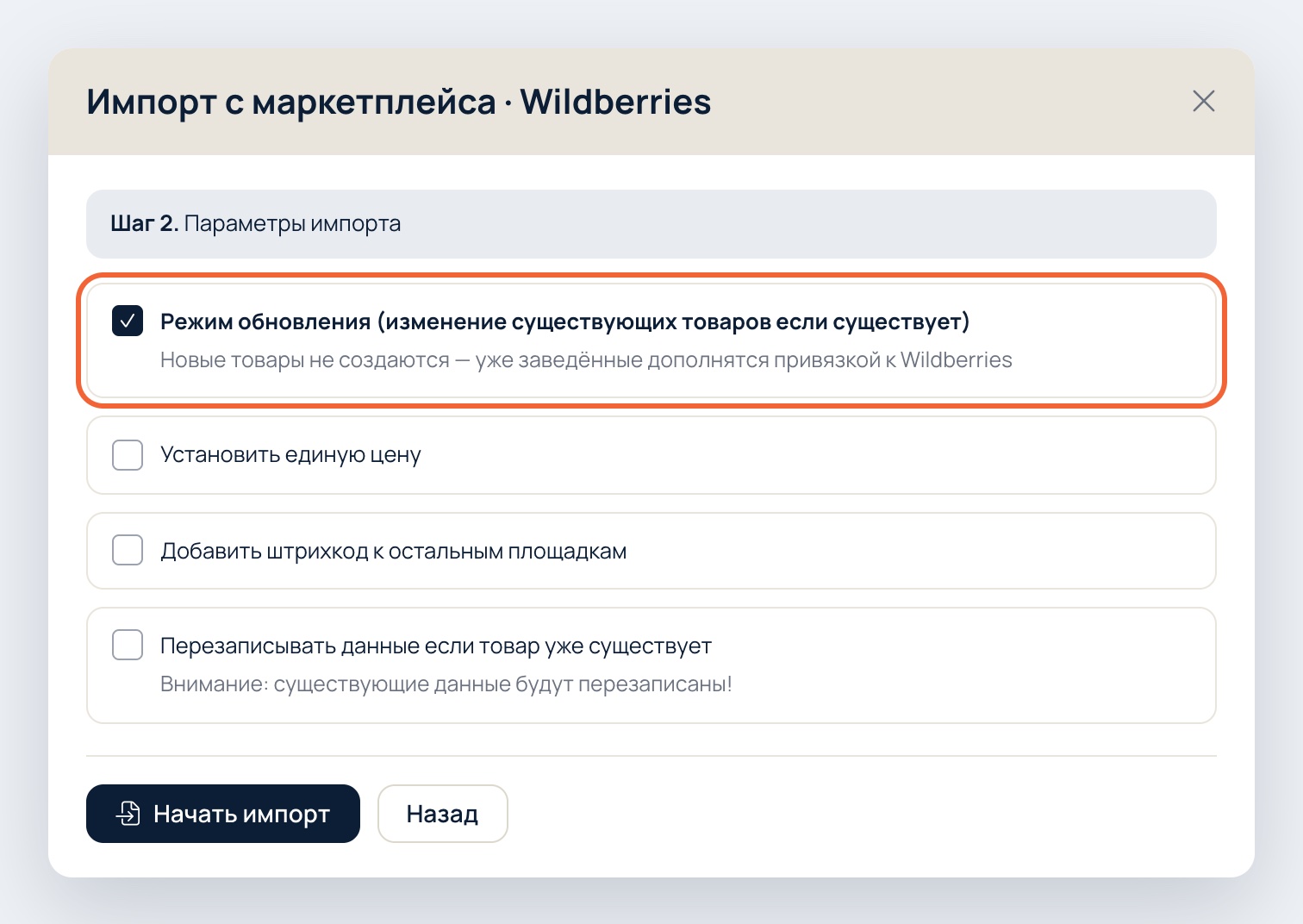Uncheck the Режим обновления checkbox
Screen dimensions: 1303x924
pyautogui.click(x=128, y=322)
